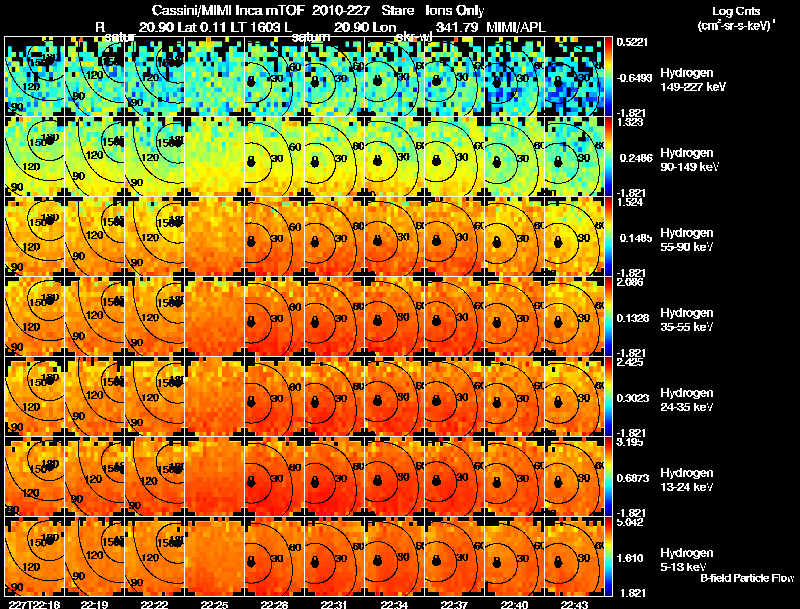Click the 'Hydrogen 24-35 keV' row label
The image size is (800, 609).
point(687,400)
